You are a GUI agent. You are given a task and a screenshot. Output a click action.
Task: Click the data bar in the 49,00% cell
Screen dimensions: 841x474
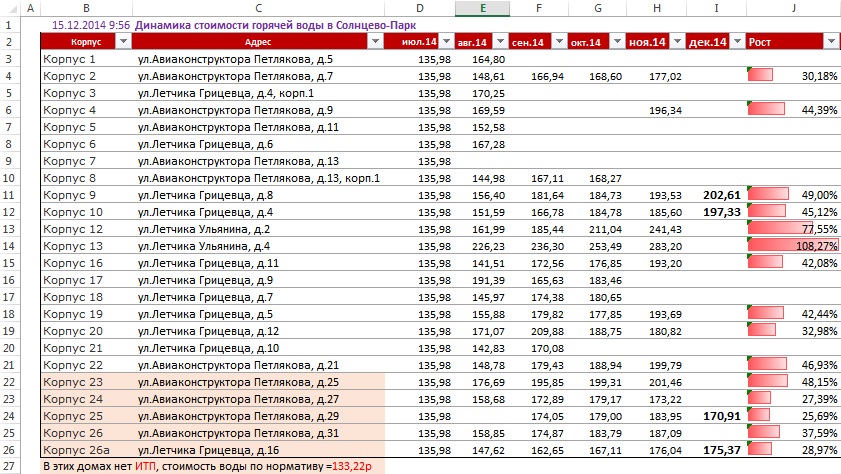point(768,194)
